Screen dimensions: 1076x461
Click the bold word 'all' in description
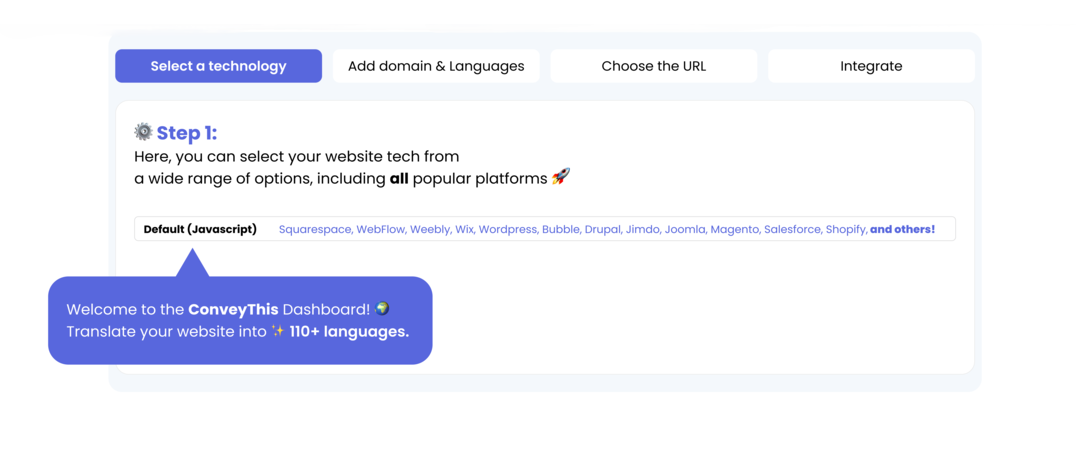(x=399, y=178)
